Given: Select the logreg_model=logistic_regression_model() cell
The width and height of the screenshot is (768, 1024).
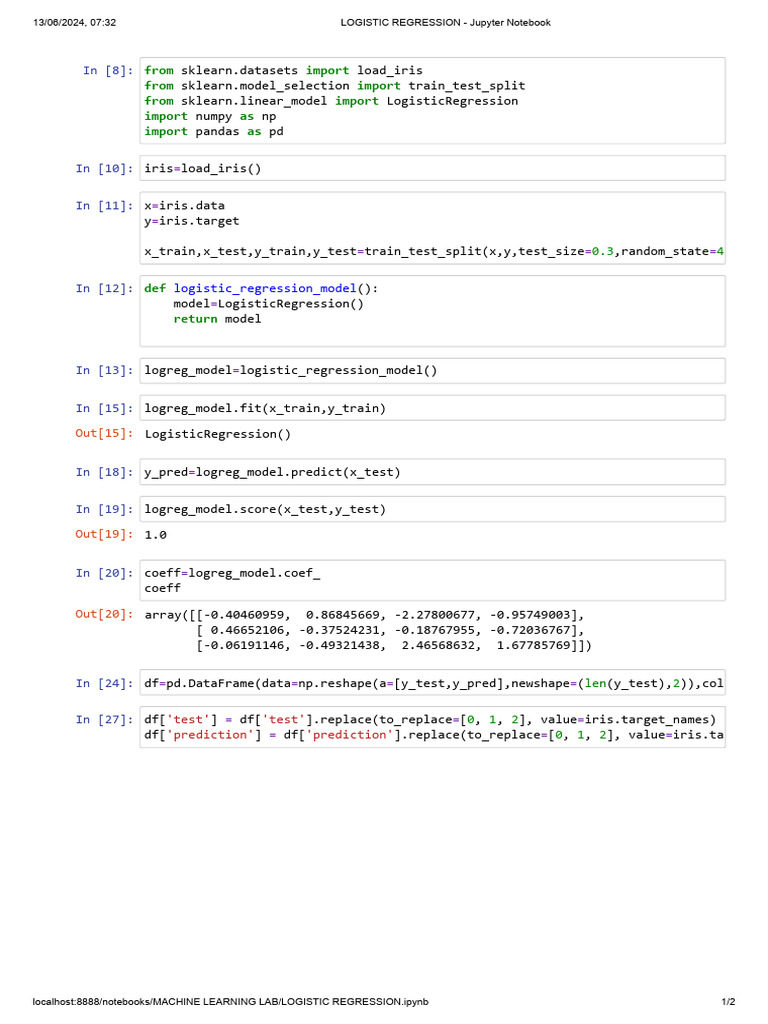Looking at the screenshot, I should [x=432, y=370].
